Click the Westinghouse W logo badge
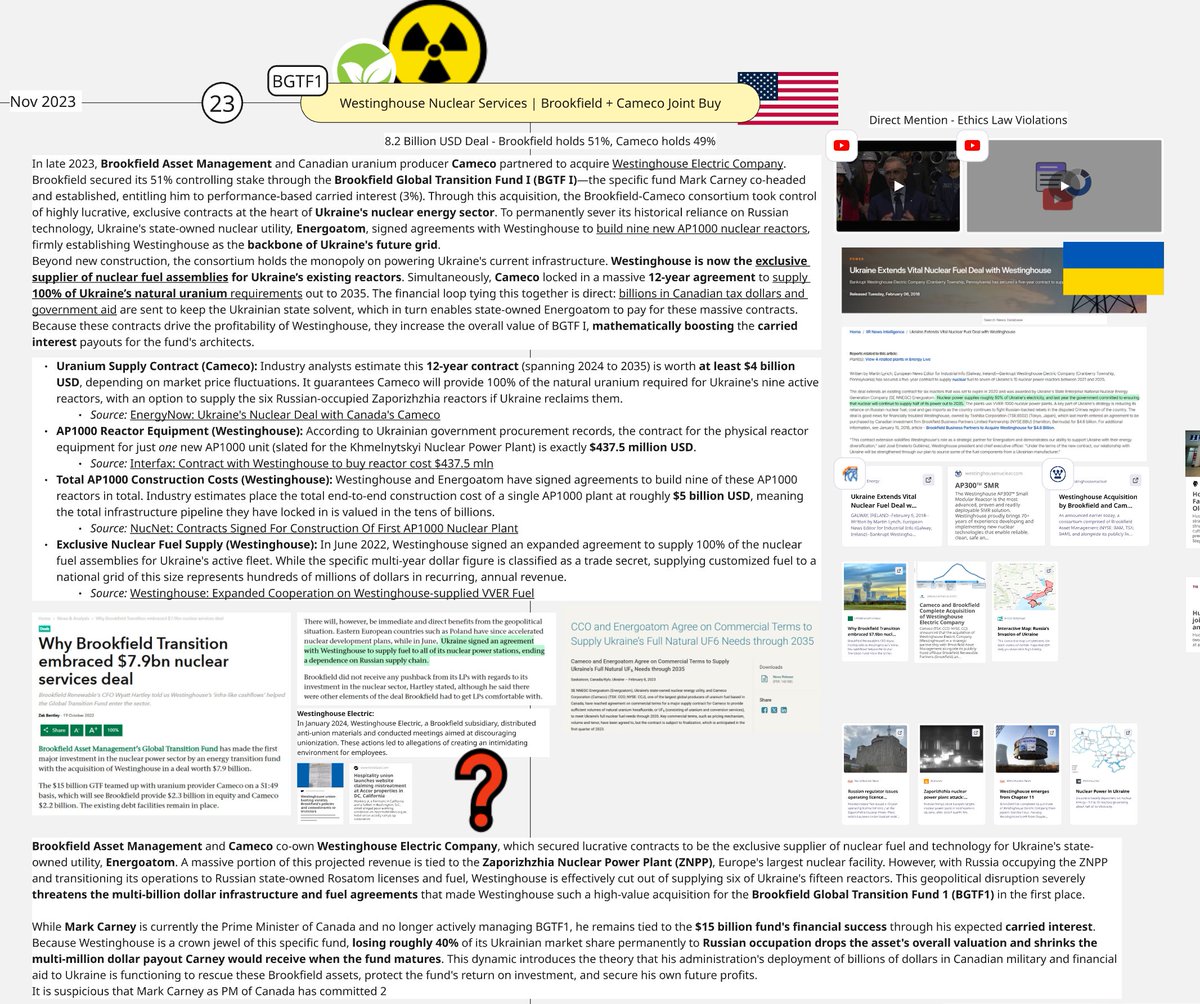The height and width of the screenshot is (1004, 1200). point(1059,474)
